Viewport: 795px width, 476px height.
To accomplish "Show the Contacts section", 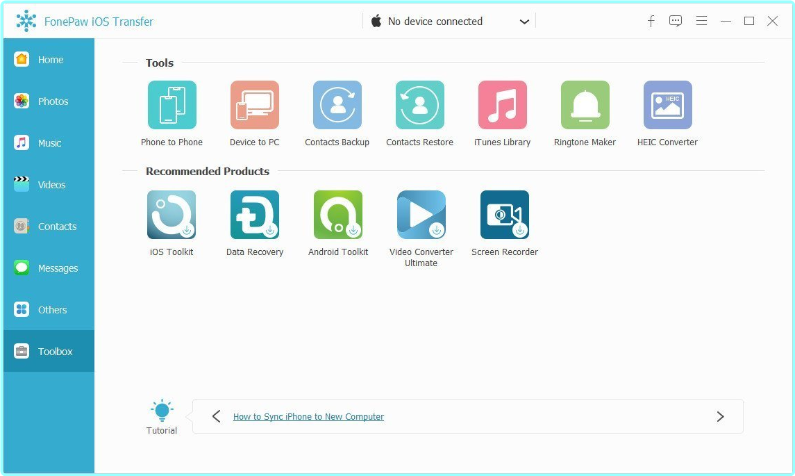I will [49, 226].
